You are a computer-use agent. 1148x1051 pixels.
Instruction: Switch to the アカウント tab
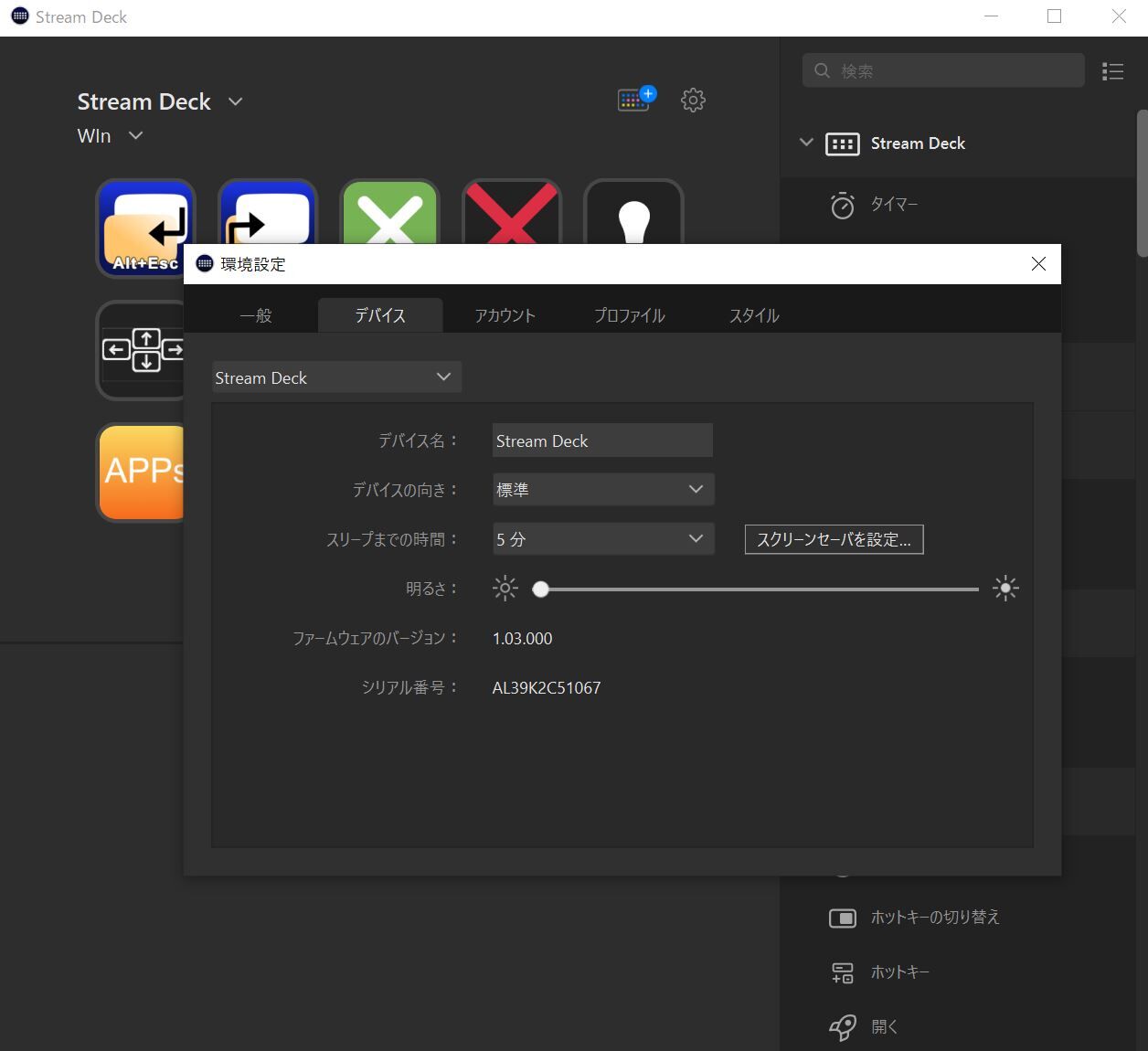tap(505, 315)
